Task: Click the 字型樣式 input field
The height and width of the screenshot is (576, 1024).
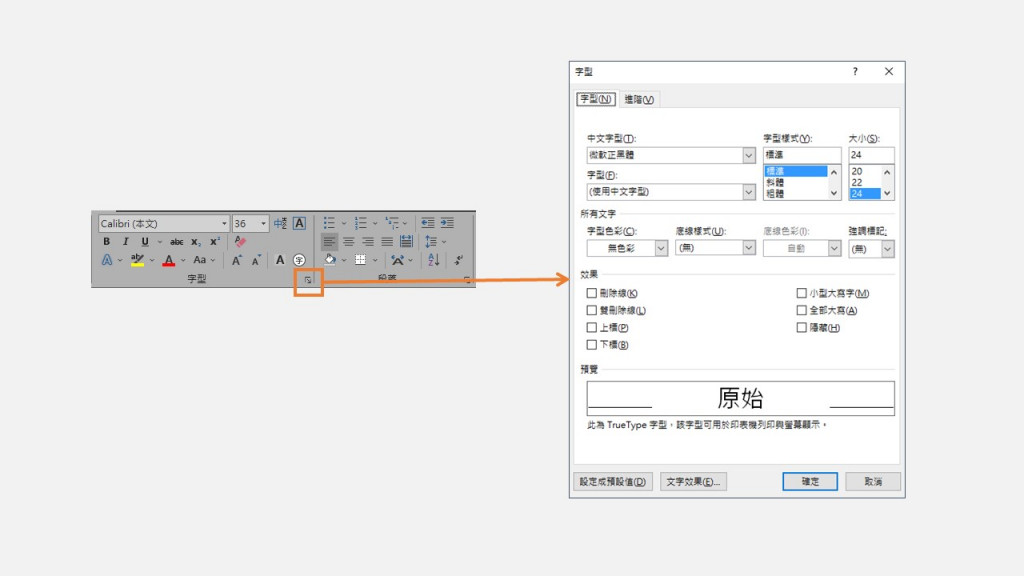Action: click(802, 155)
